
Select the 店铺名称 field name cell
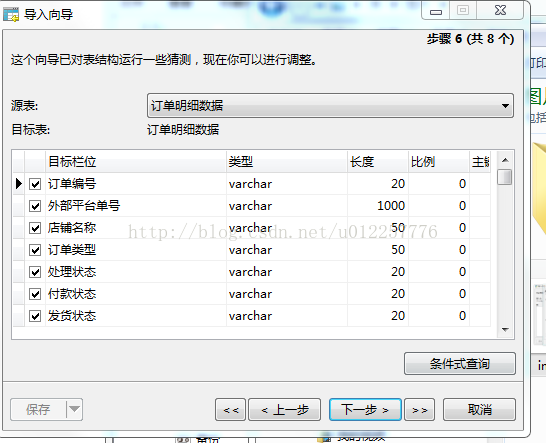click(x=136, y=228)
